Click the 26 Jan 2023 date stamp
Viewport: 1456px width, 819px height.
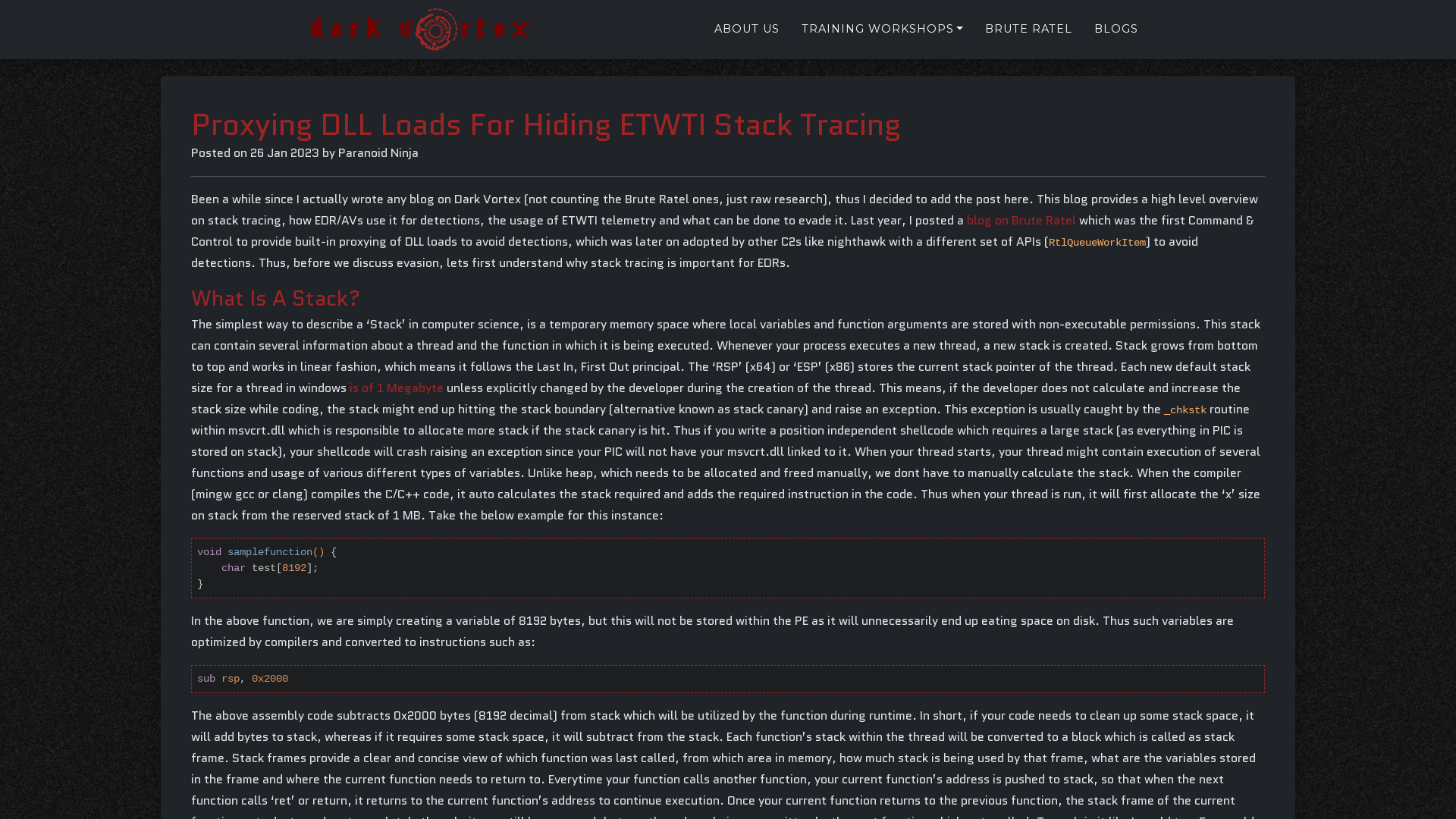coord(284,153)
